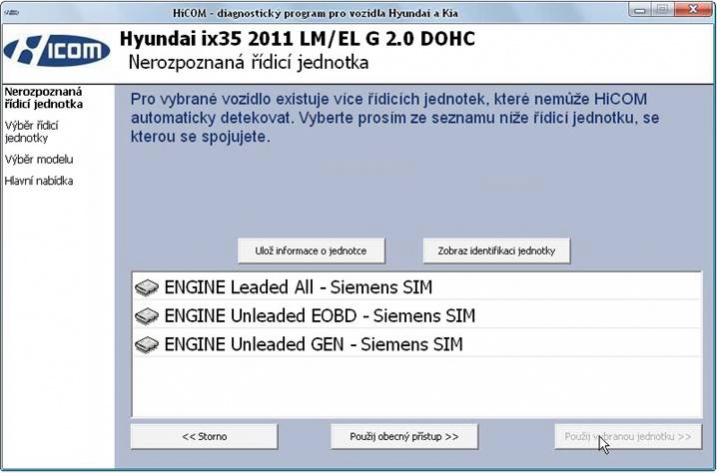Viewport: 717px width, 473px height.
Task: Go to Výběr řídicí jednotky in the sidebar
Action: pos(32,131)
